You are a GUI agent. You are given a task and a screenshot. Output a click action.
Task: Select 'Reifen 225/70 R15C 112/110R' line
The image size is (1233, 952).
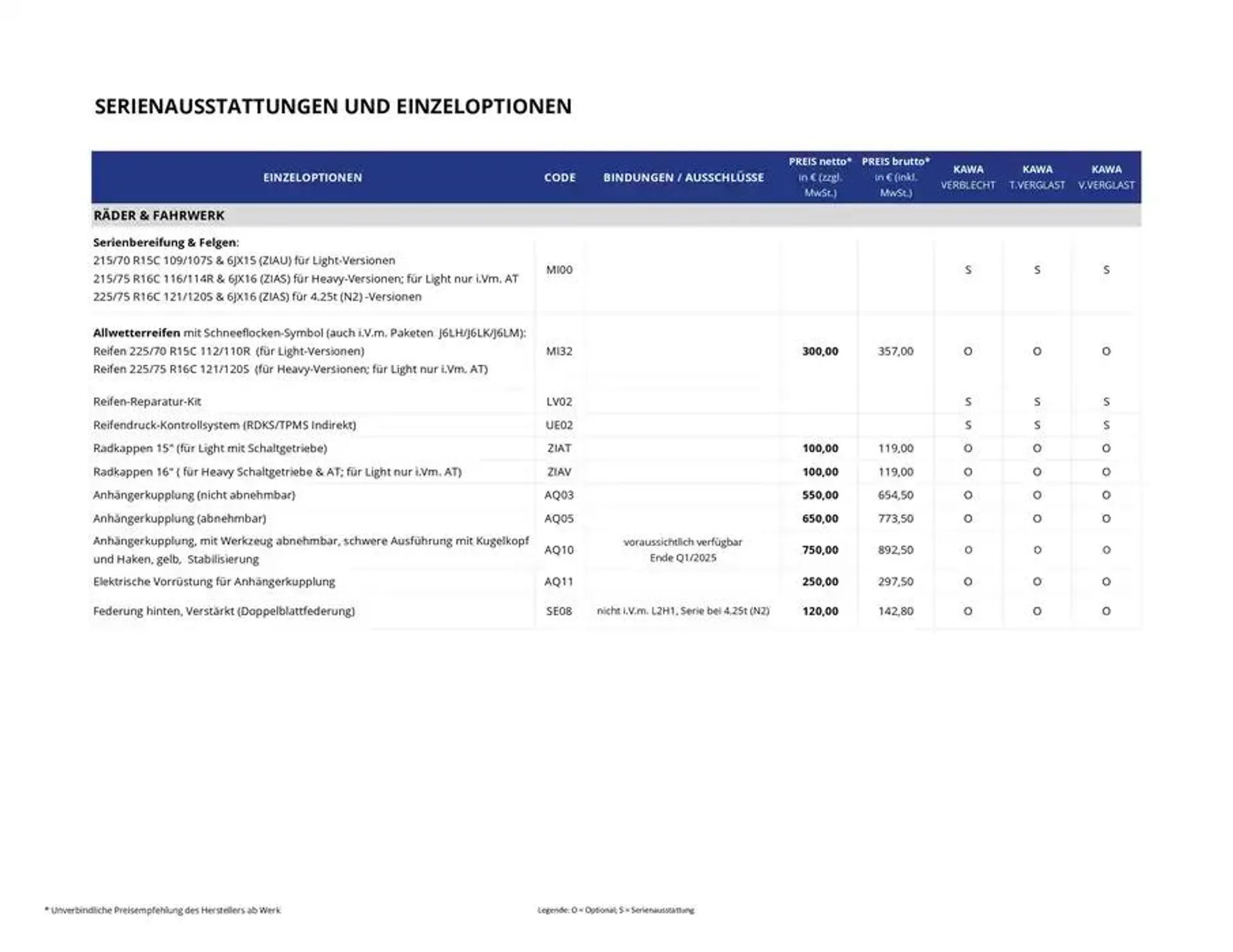[229, 351]
